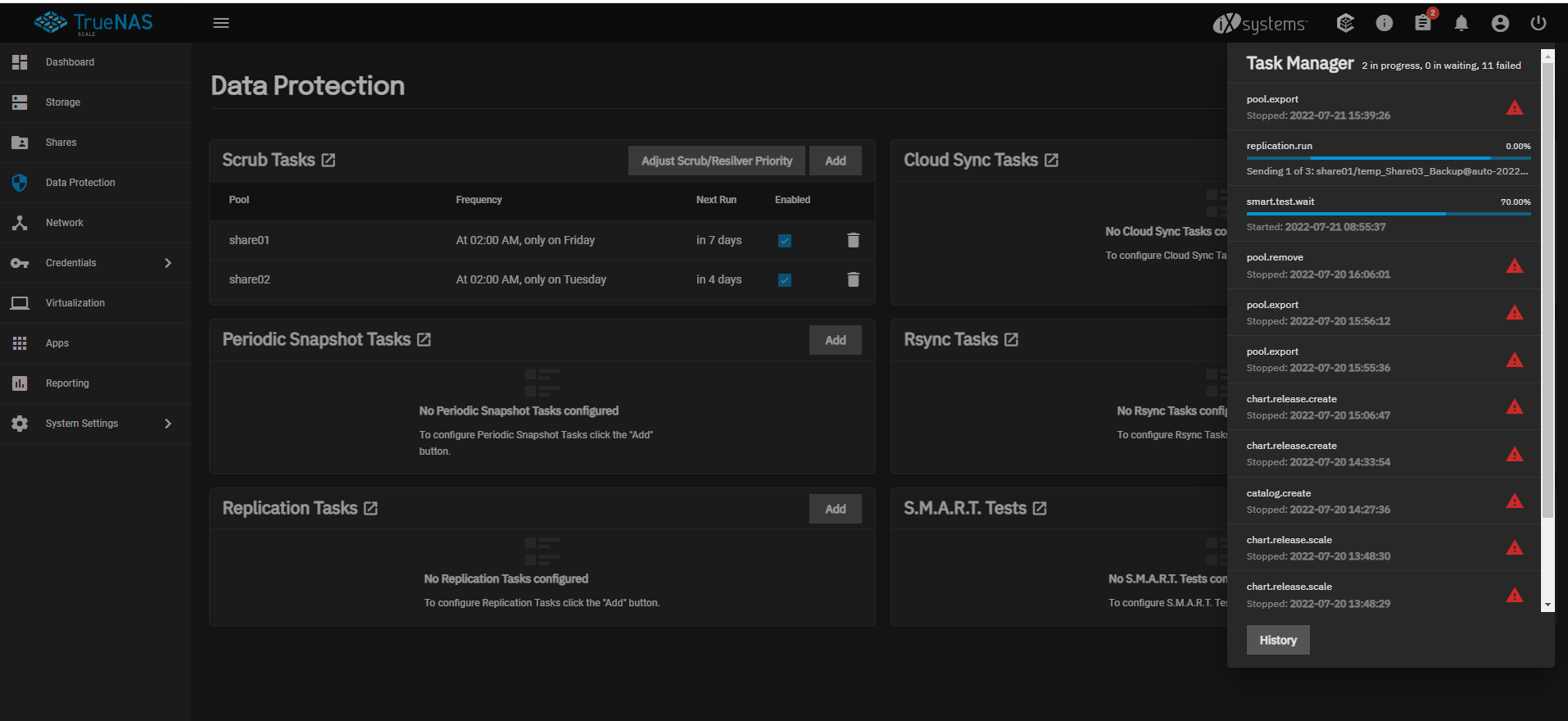Click Adjust Scrub/Resilver Priority button
The image size is (1568, 721).
click(x=716, y=161)
